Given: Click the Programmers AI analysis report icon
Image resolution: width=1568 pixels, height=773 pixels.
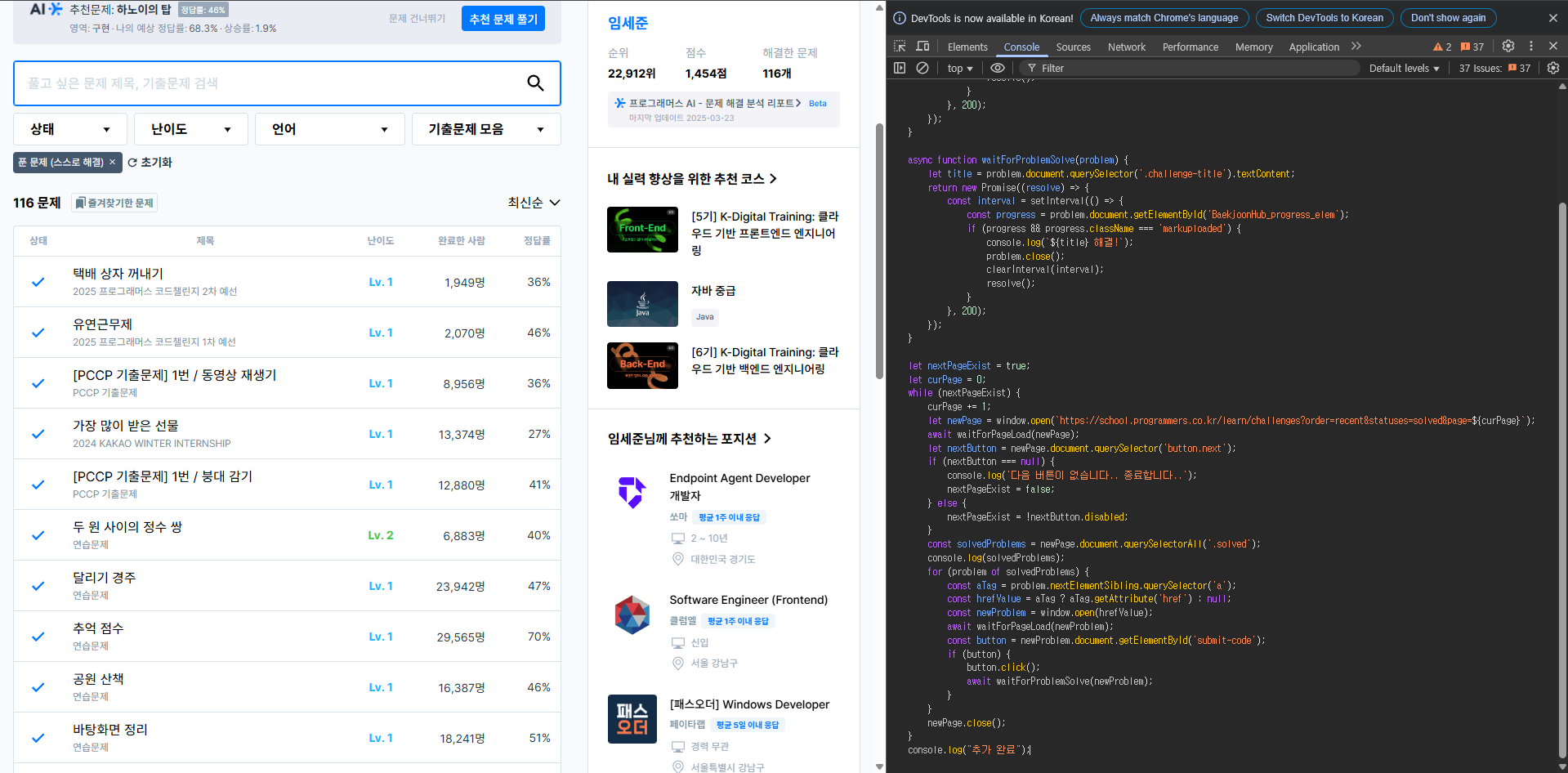Looking at the screenshot, I should point(620,103).
